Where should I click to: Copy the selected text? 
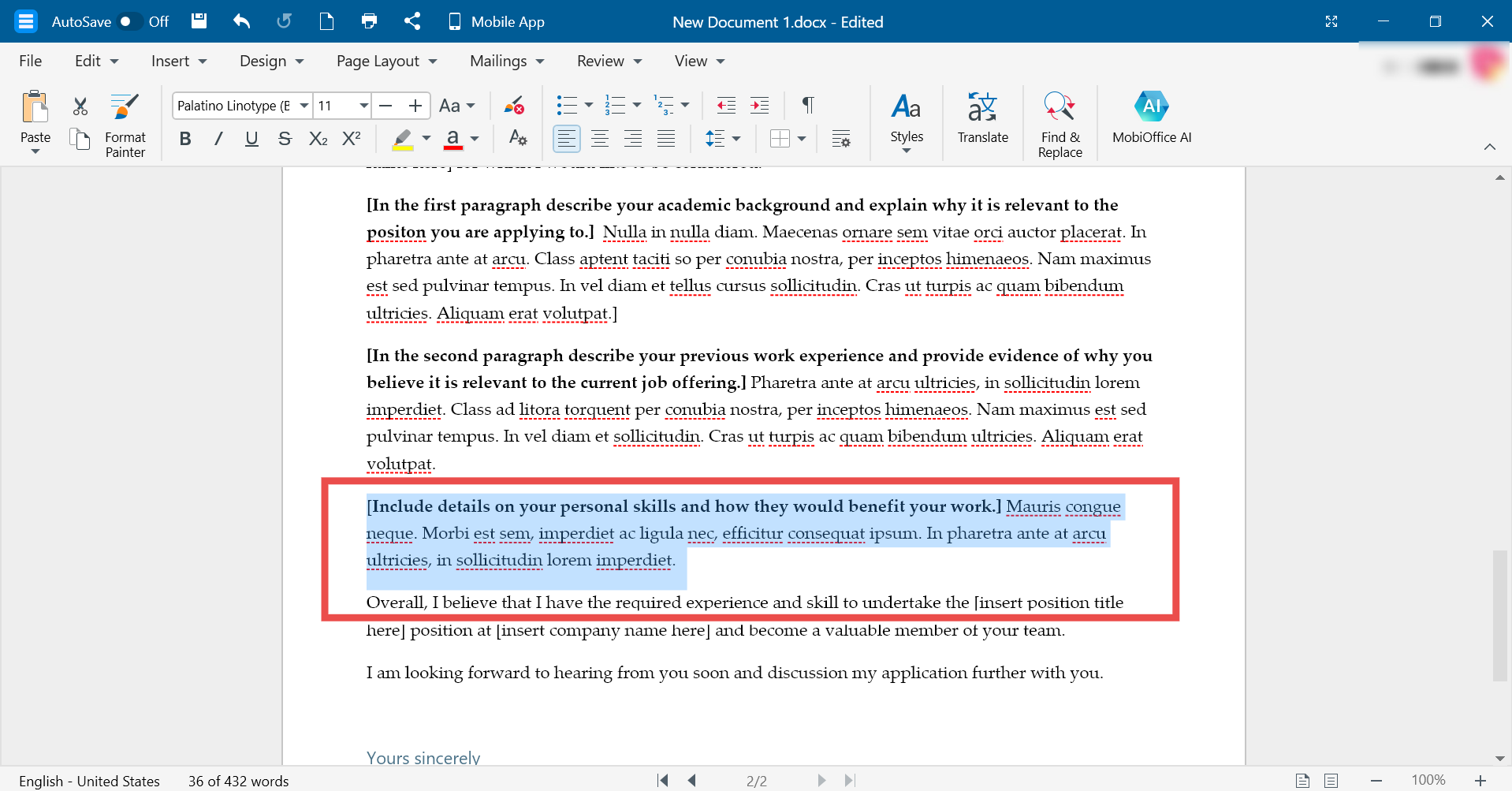[x=80, y=139]
